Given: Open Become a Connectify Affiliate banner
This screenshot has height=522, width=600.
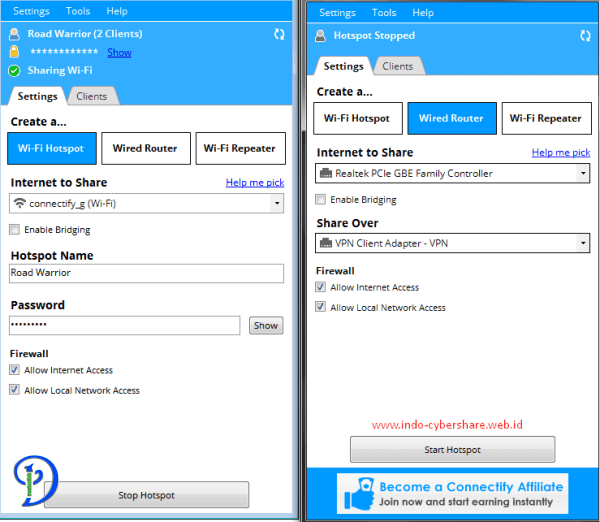Looking at the screenshot, I should (452, 494).
